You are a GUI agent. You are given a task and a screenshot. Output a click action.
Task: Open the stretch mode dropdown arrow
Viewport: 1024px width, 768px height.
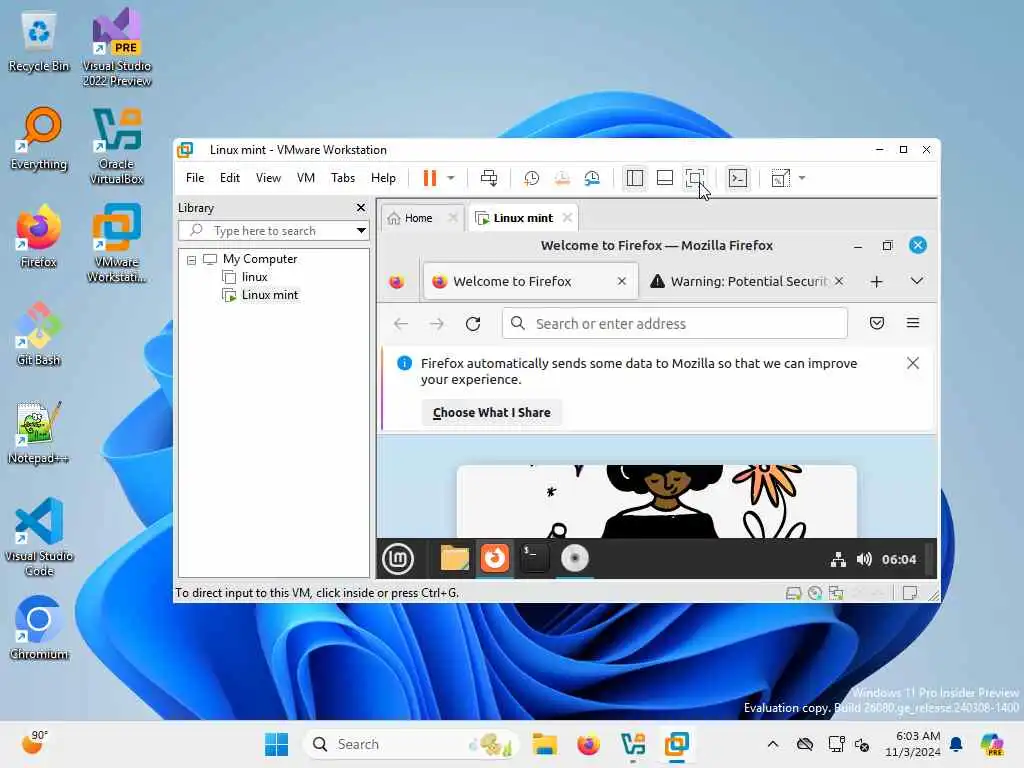802,178
